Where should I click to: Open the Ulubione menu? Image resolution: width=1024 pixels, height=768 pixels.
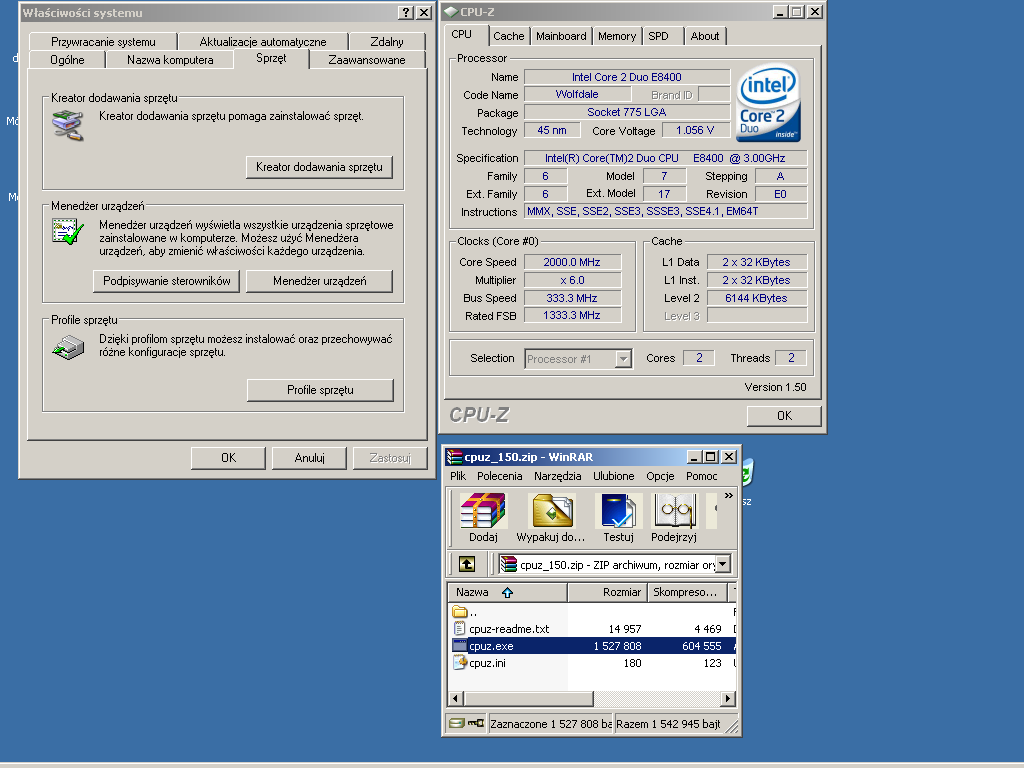coord(613,476)
